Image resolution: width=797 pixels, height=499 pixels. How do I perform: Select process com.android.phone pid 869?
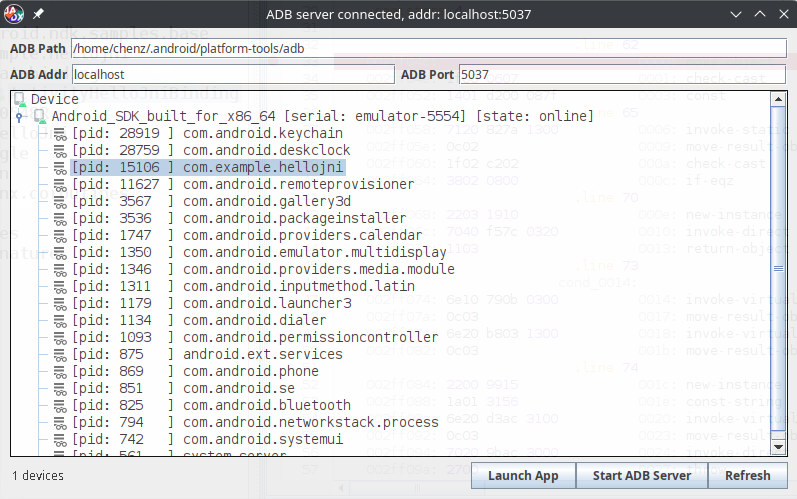pyautogui.click(x=195, y=371)
